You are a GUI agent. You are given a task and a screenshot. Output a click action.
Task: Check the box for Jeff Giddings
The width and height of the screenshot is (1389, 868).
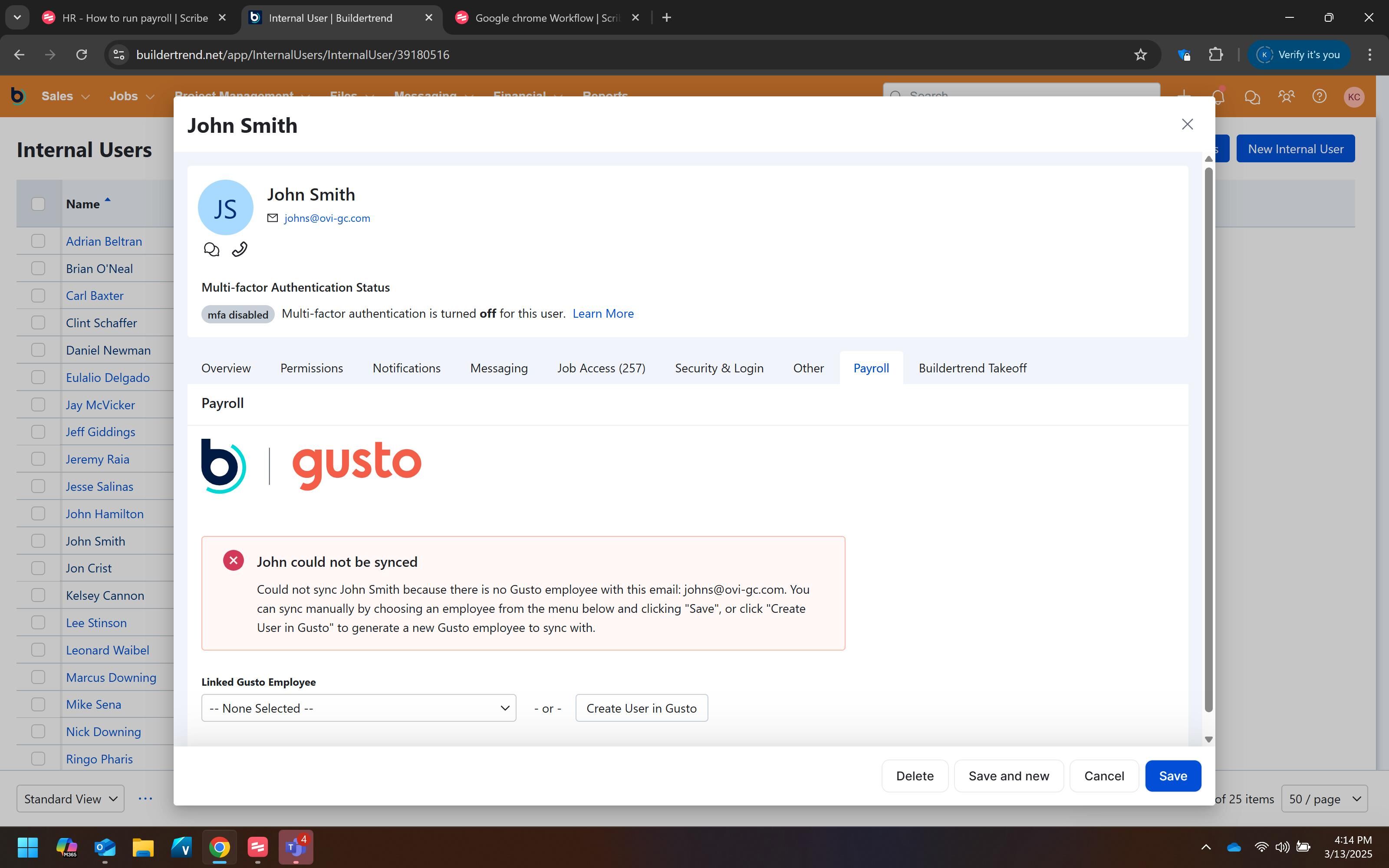[x=38, y=432]
